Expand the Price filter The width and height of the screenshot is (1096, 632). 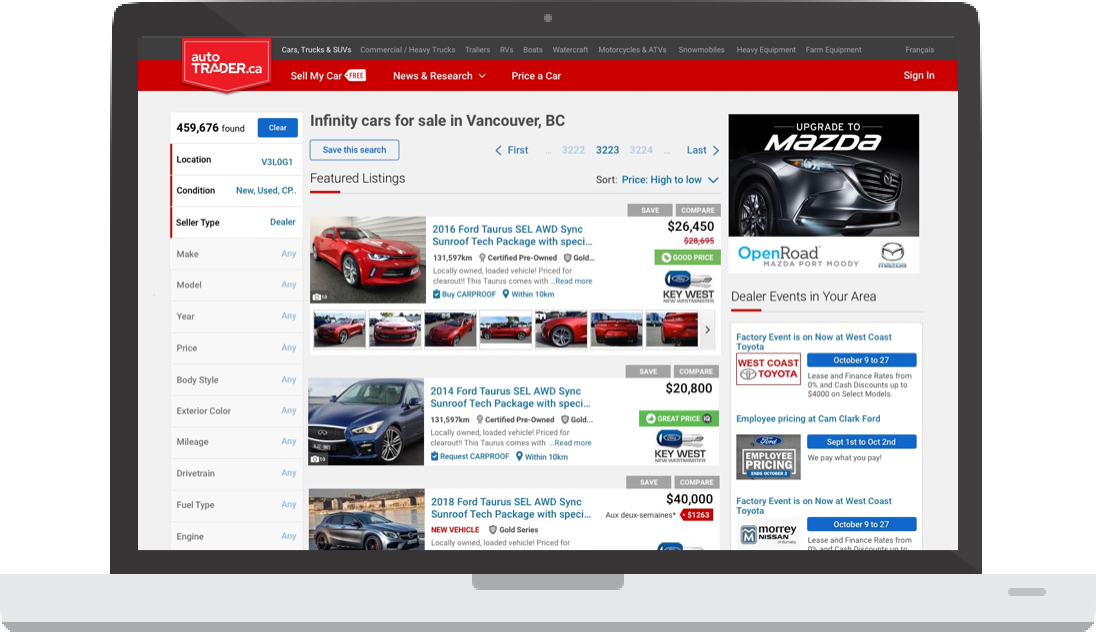[236, 347]
